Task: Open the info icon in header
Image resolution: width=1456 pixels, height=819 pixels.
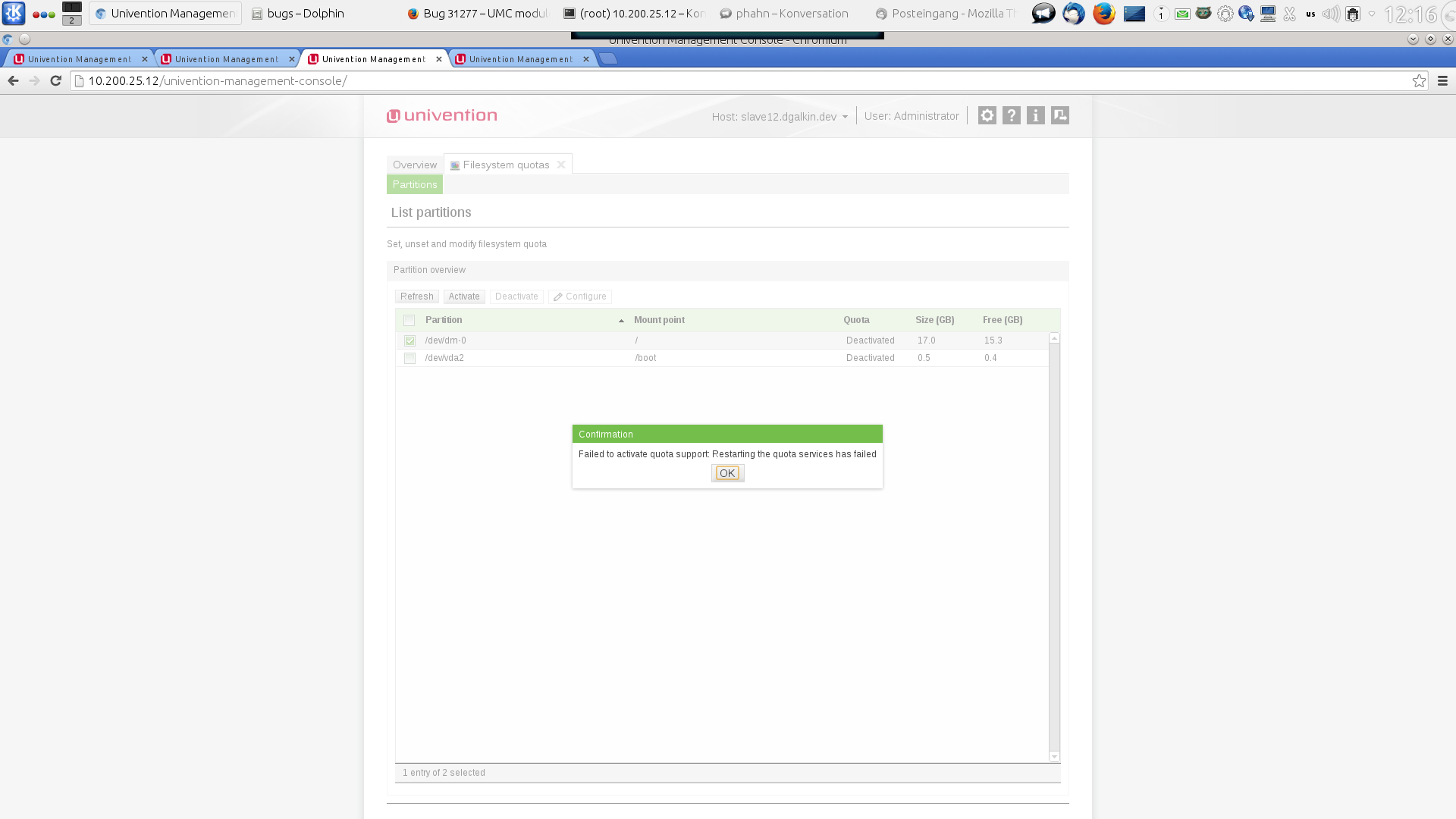Action: [1035, 115]
